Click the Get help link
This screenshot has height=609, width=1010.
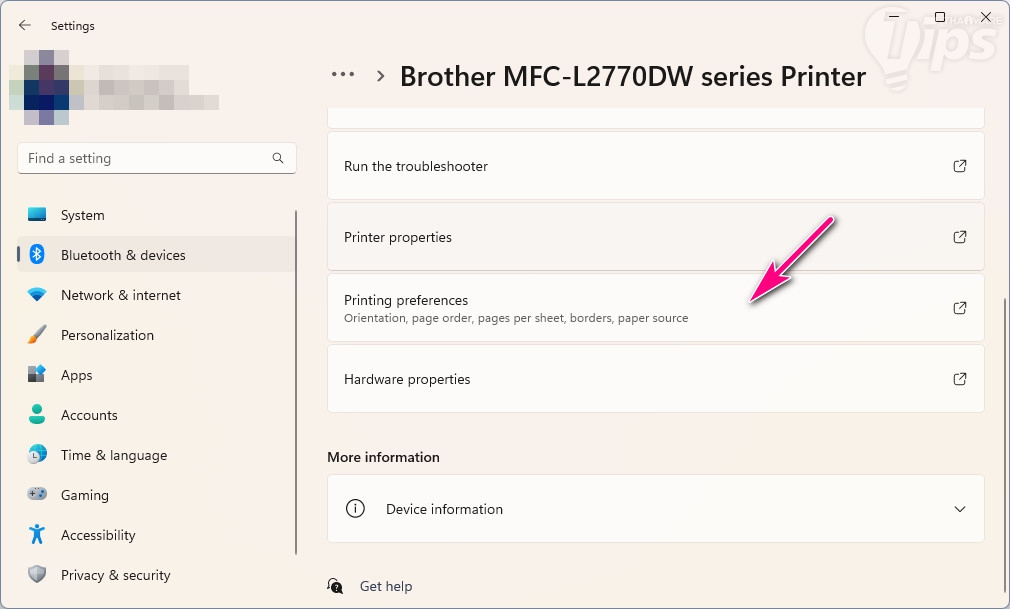385,586
